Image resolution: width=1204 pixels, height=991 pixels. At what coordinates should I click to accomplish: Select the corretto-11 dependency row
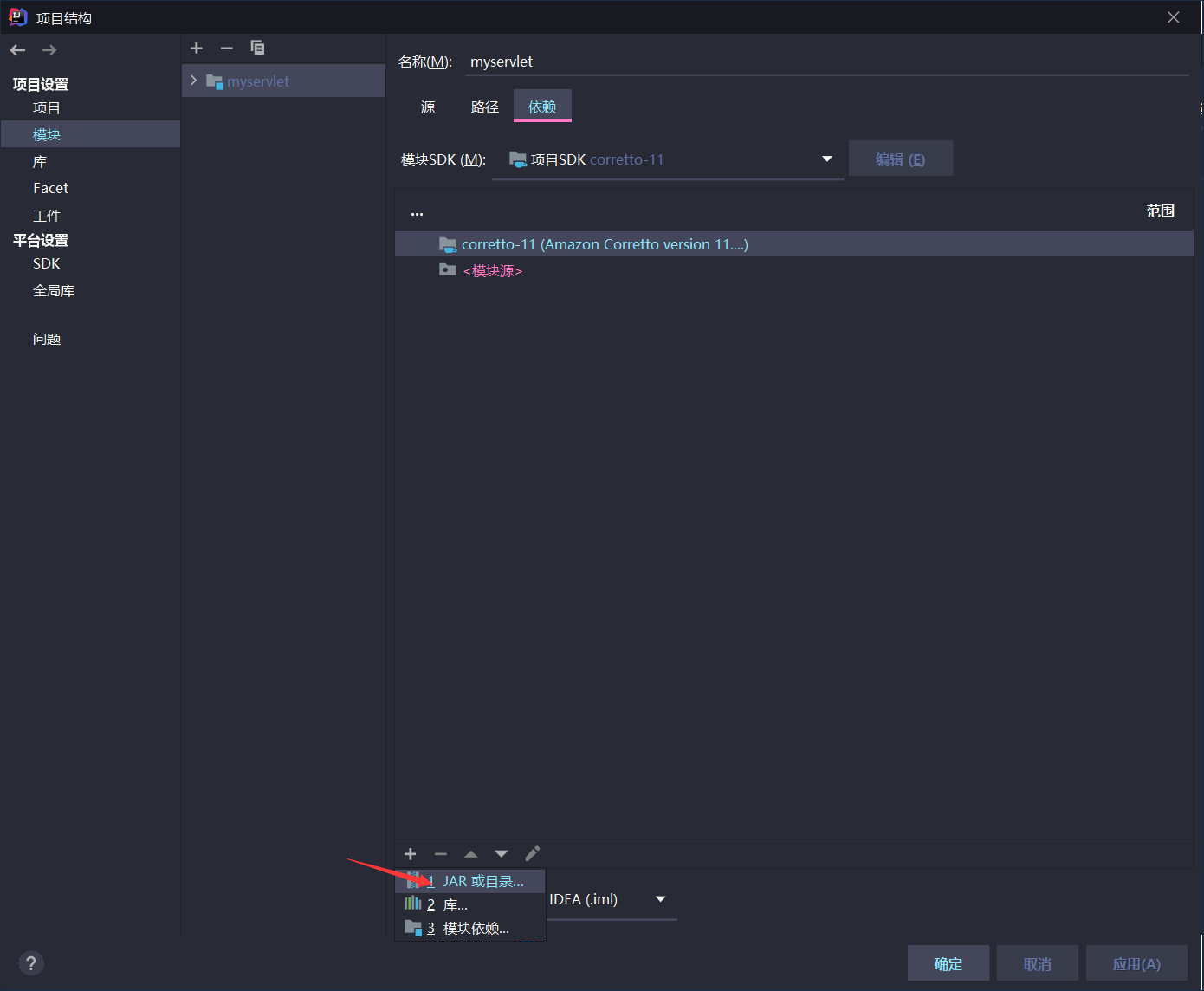[794, 244]
